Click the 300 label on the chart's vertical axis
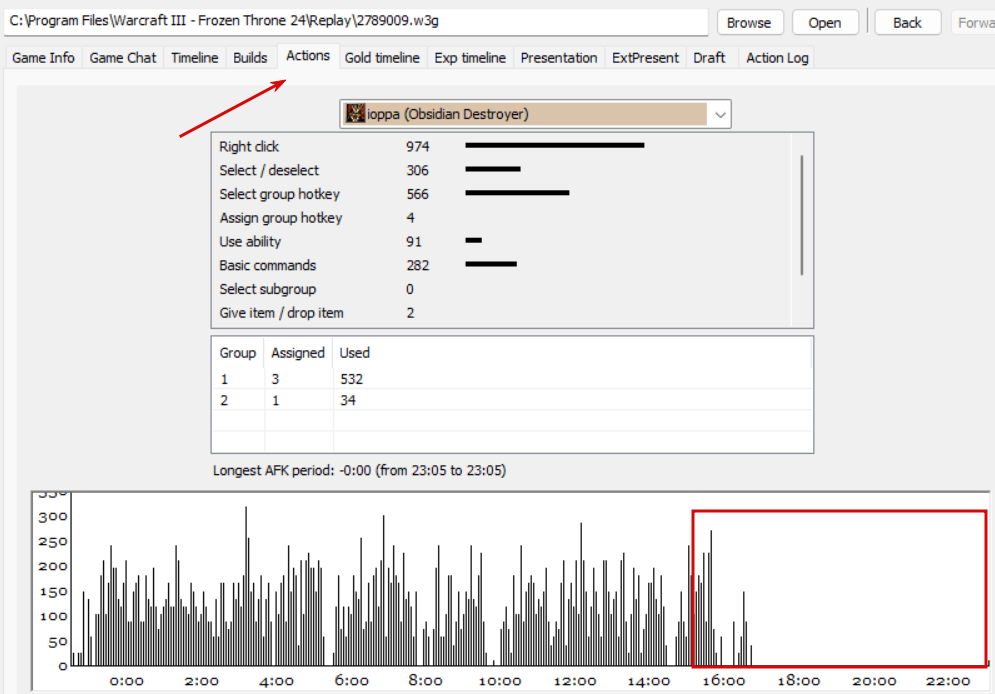 [x=53, y=516]
